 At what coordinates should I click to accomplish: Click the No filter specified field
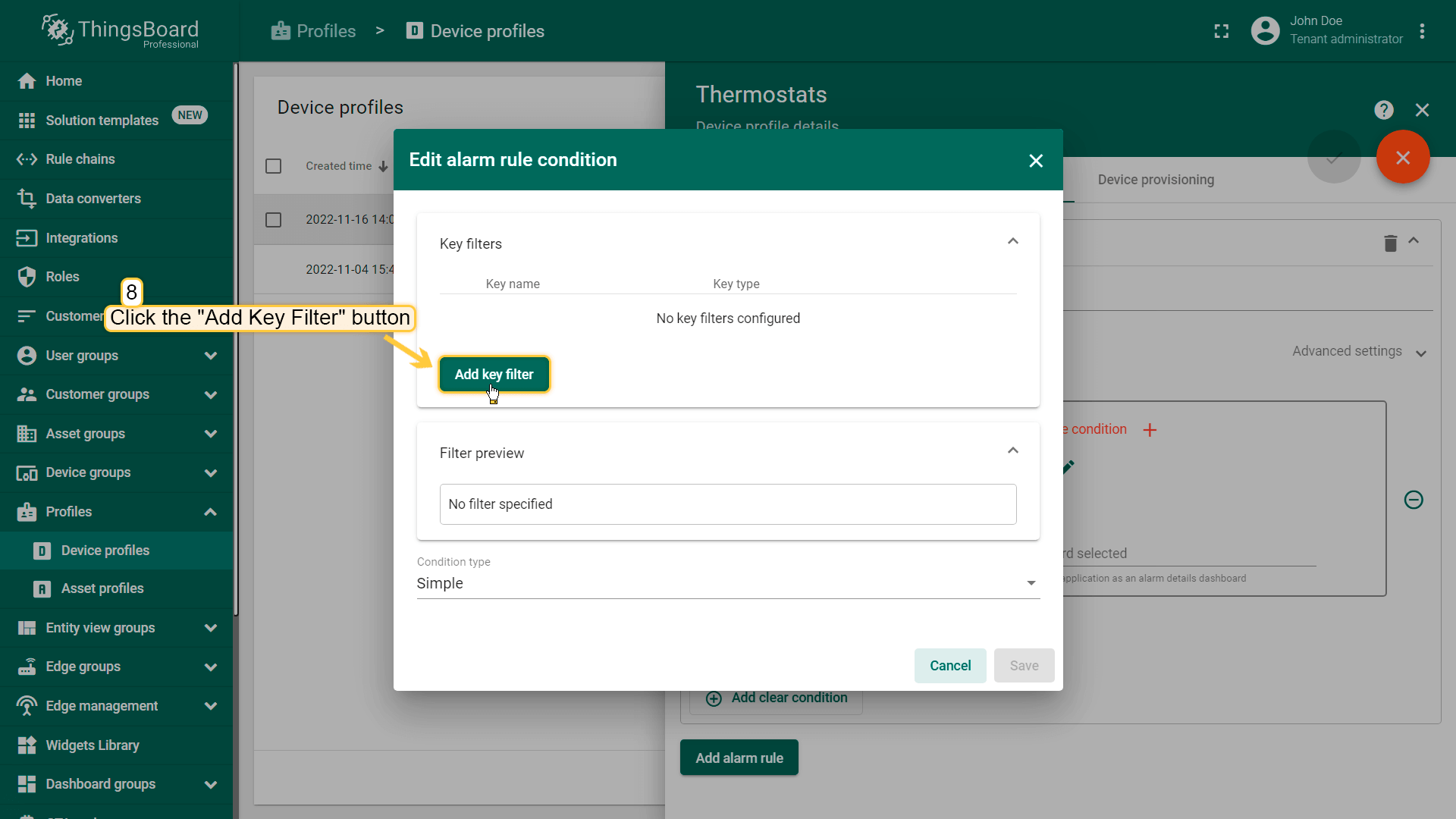(x=727, y=504)
